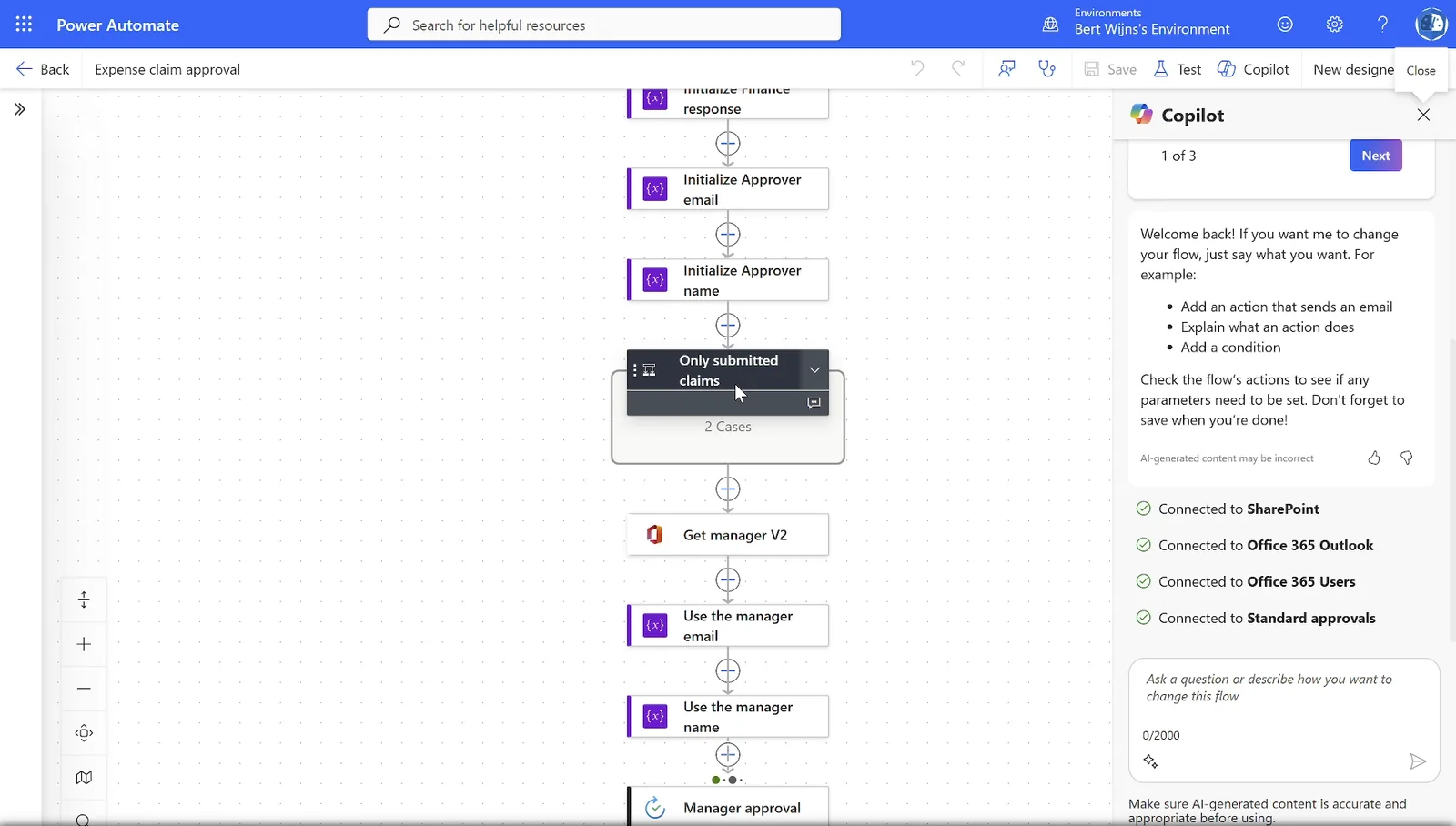Click the Connected to Office 365 Outlook status

pos(1255,546)
